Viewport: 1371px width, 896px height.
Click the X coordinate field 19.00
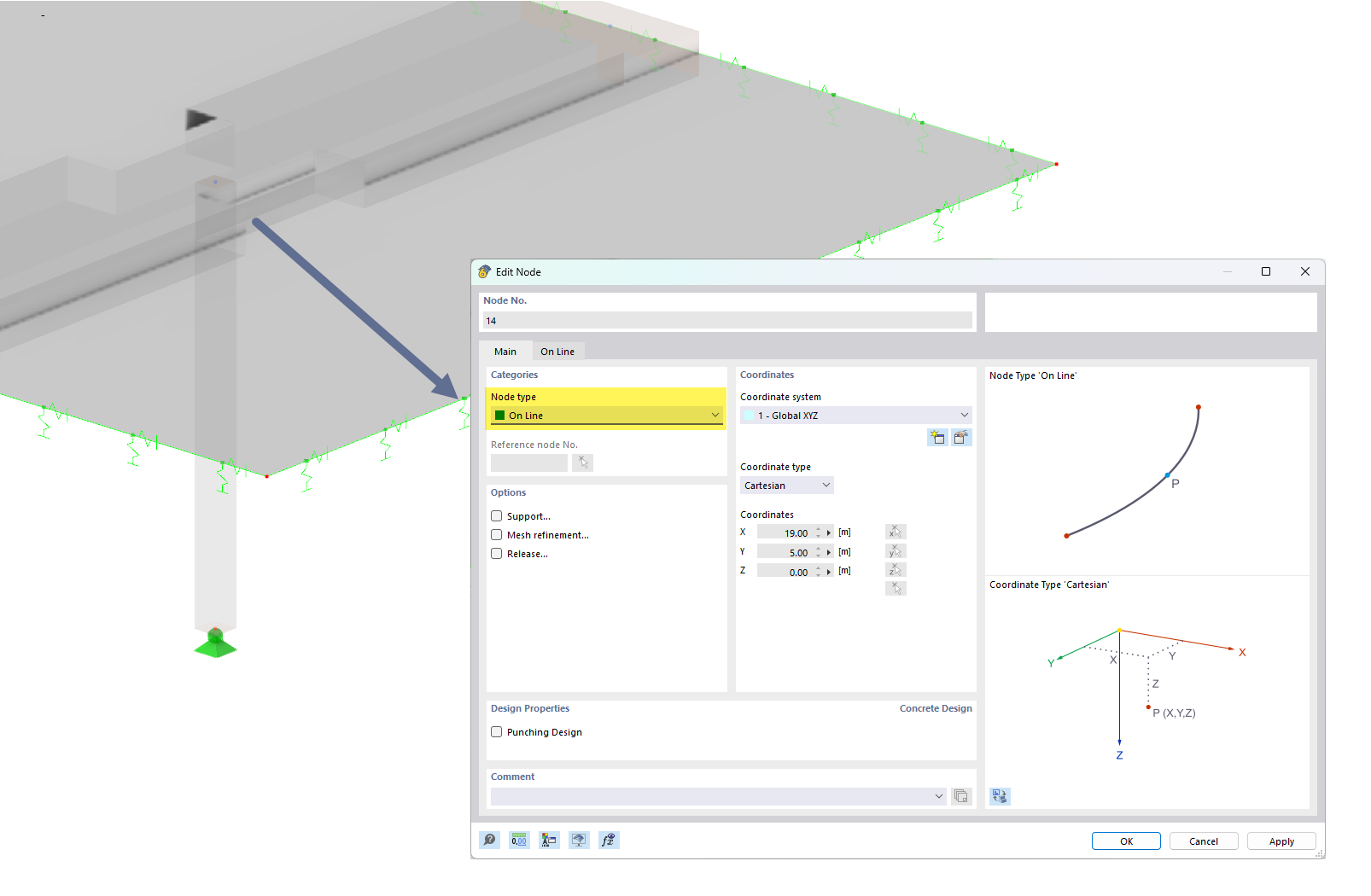tap(785, 533)
